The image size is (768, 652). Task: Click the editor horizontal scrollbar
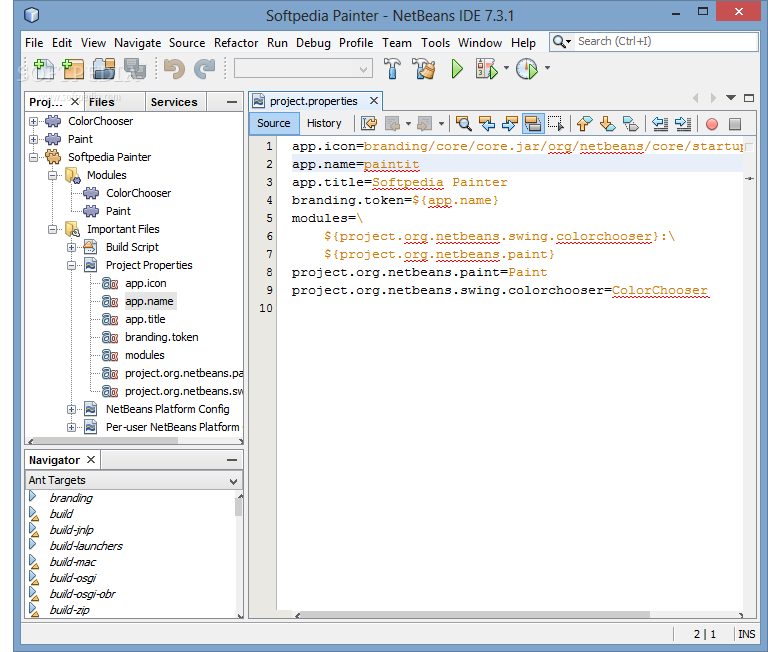pyautogui.click(x=474, y=615)
